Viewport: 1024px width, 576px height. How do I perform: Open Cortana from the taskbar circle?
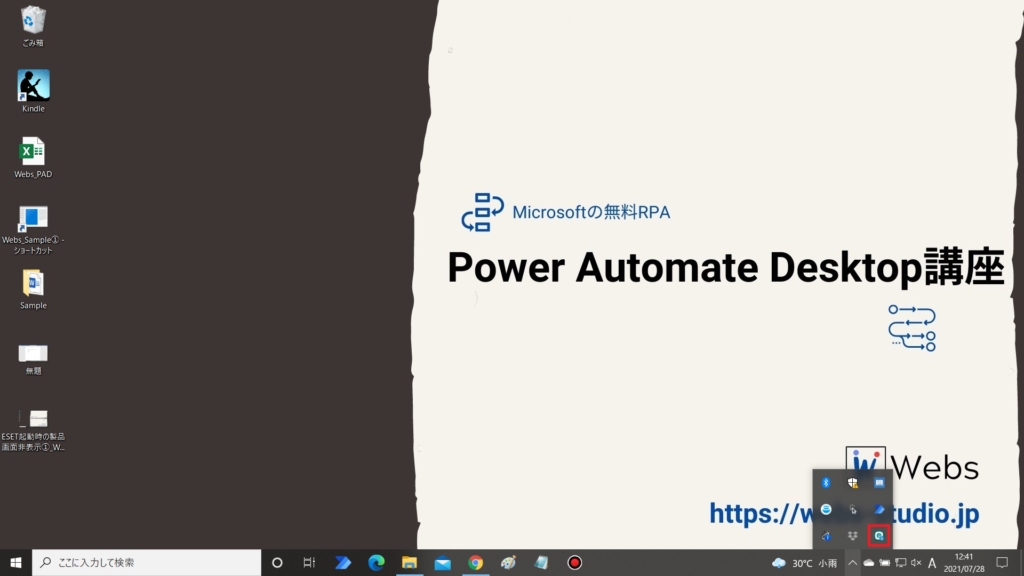pyautogui.click(x=277, y=562)
